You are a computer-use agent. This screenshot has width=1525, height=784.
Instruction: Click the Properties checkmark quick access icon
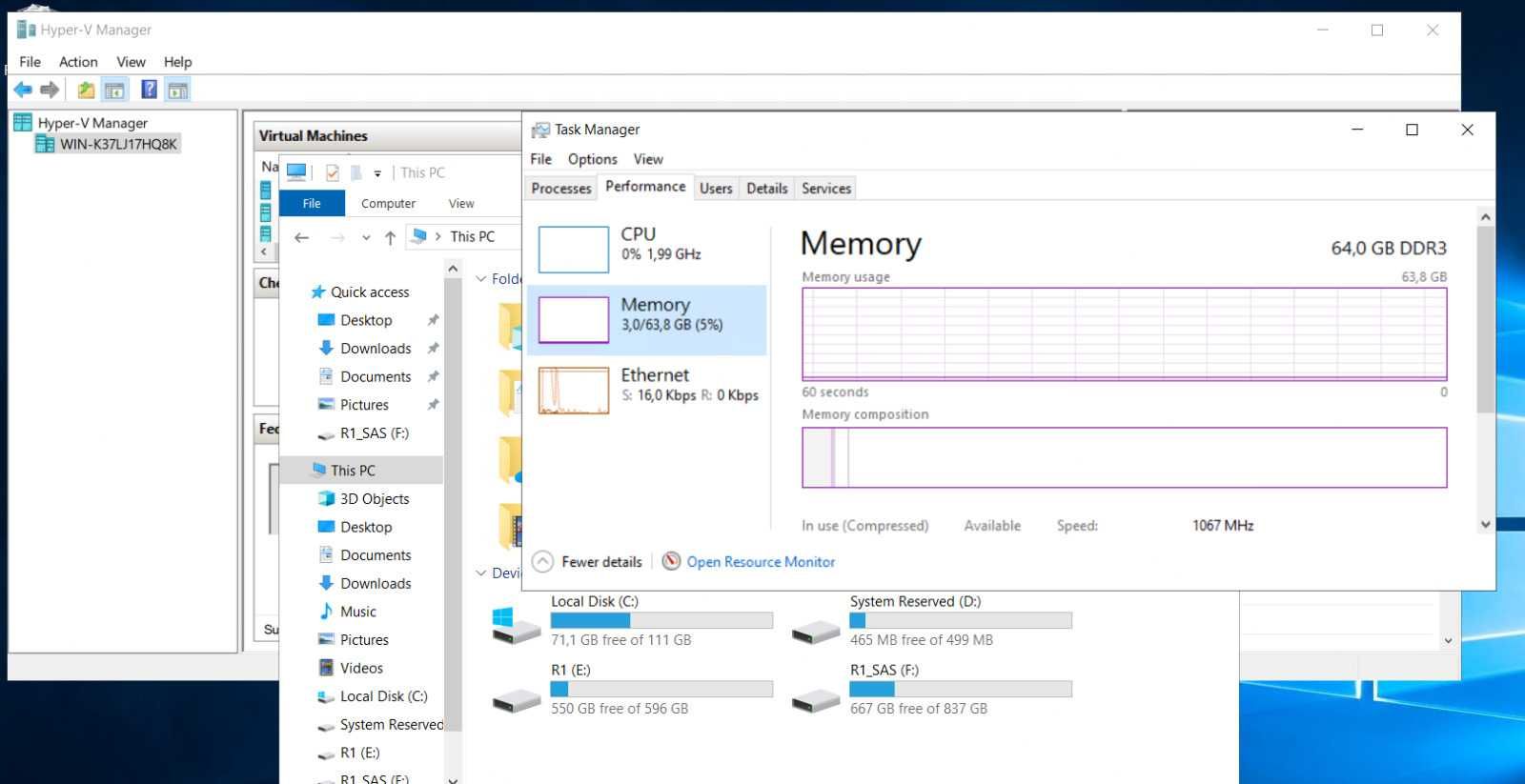[x=333, y=172]
